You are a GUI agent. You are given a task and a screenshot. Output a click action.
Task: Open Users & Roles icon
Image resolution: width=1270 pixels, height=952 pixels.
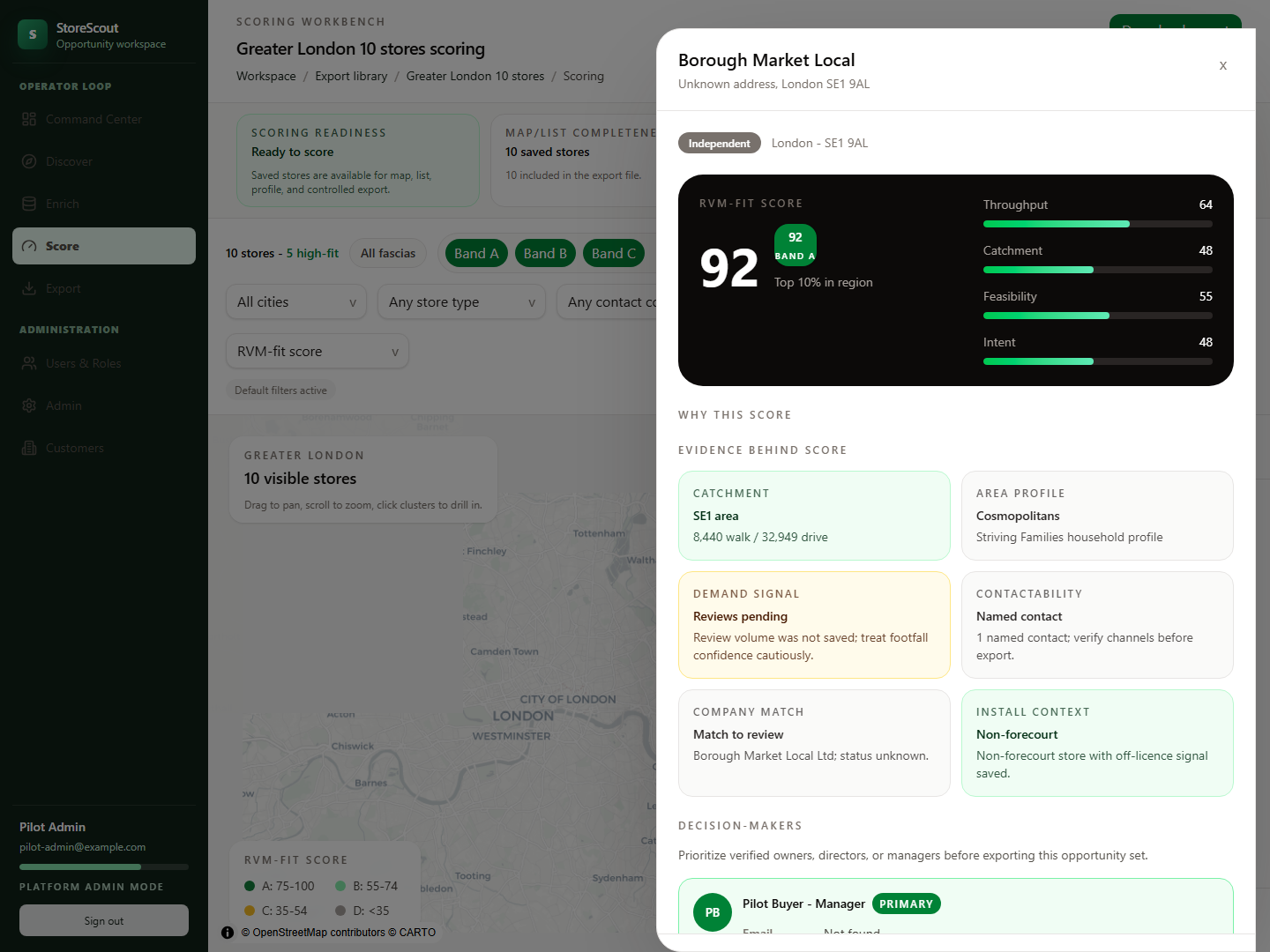(29, 363)
